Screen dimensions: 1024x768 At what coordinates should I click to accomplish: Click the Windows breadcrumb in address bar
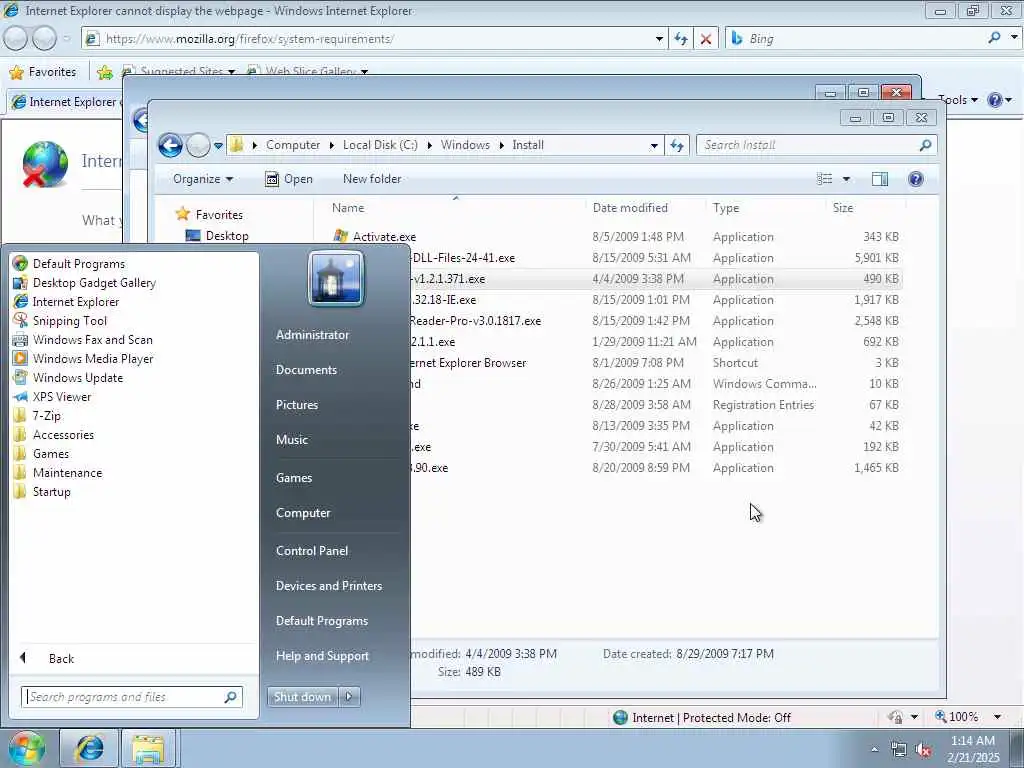pyautogui.click(x=465, y=145)
